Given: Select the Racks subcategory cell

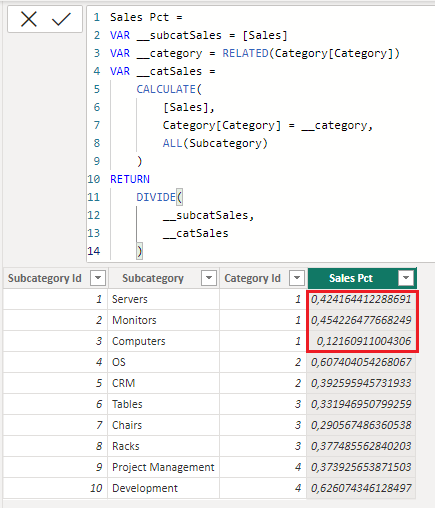Looking at the screenshot, I should (x=164, y=446).
